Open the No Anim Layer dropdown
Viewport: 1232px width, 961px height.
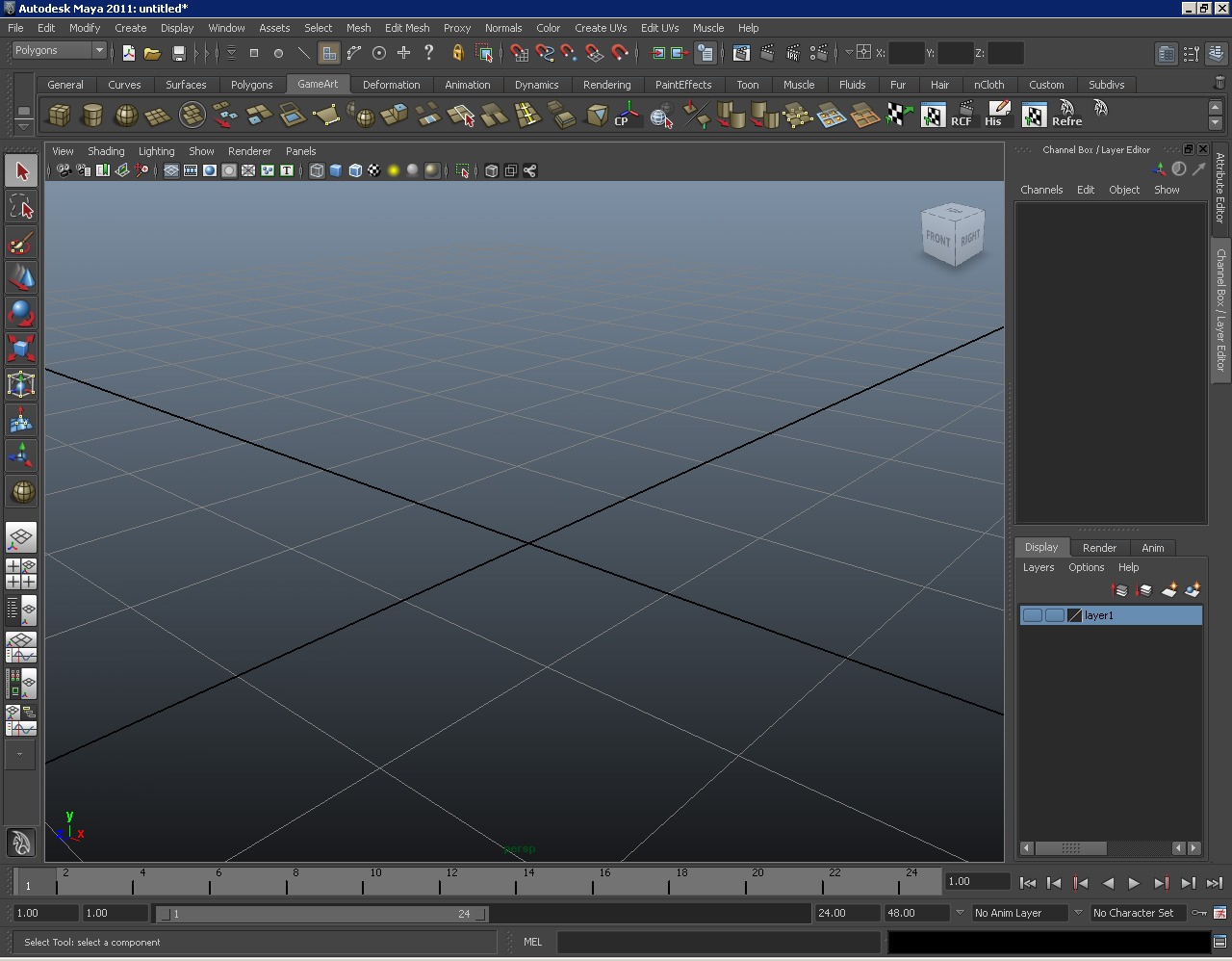pyautogui.click(x=1020, y=913)
